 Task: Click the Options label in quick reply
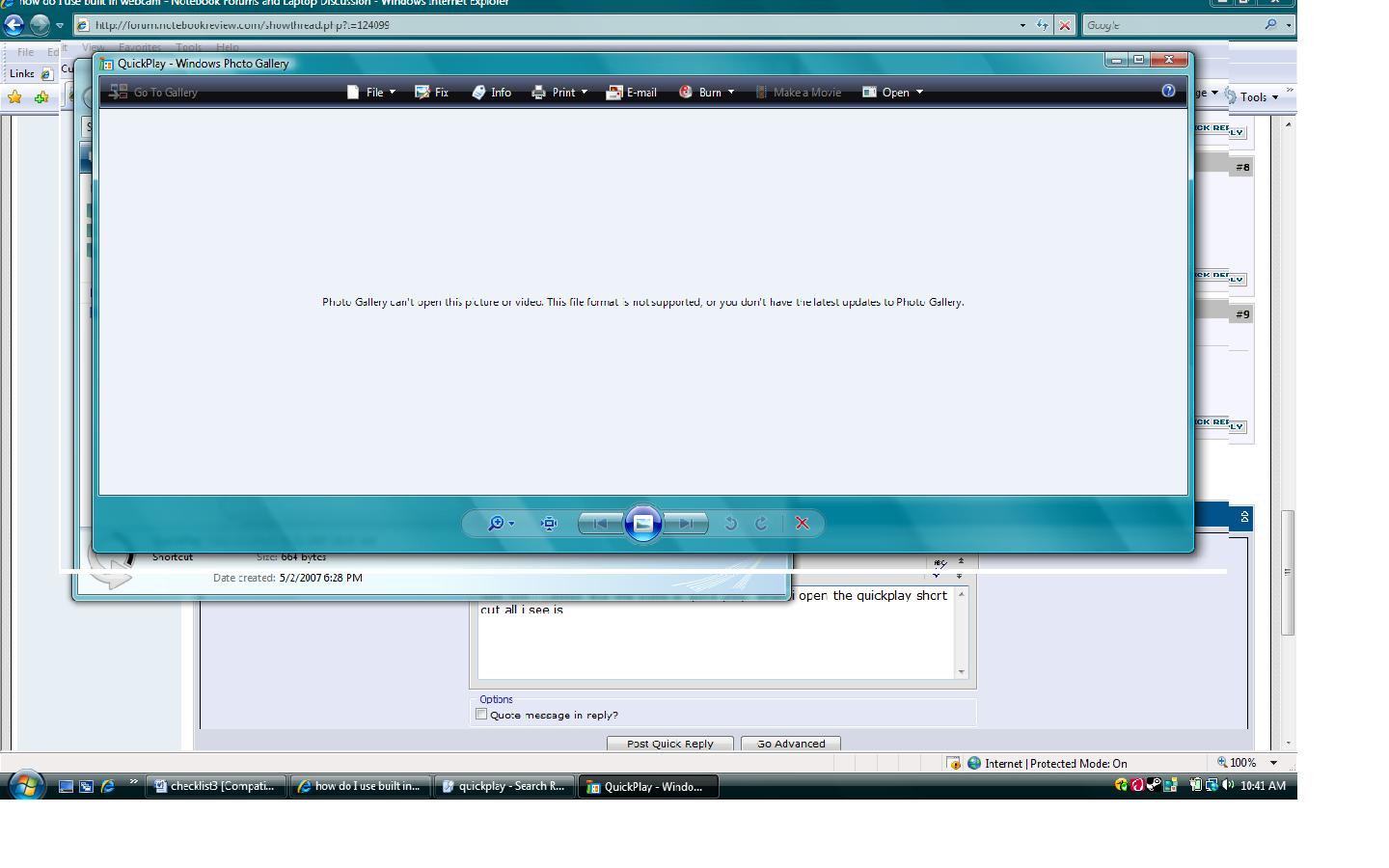coord(496,699)
